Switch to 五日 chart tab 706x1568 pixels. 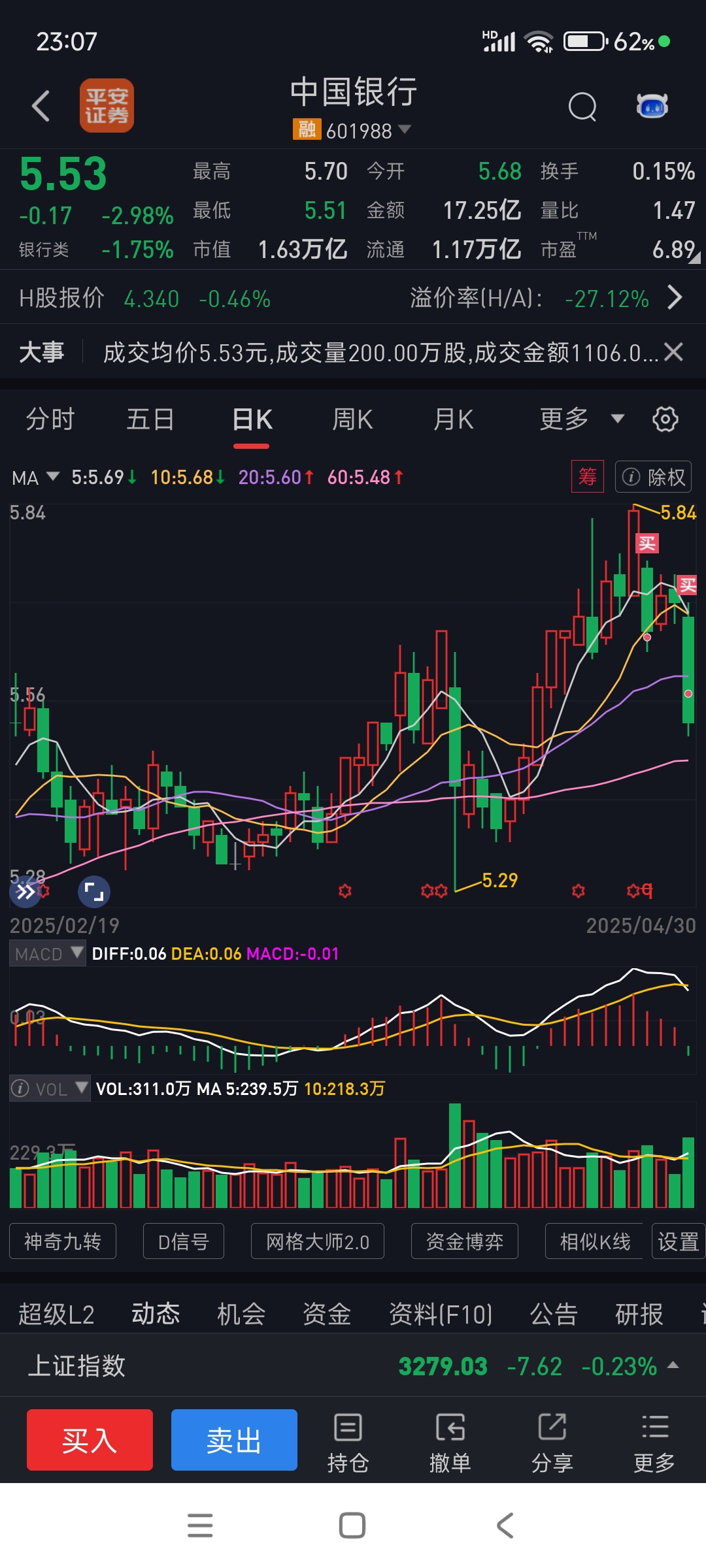click(x=150, y=419)
